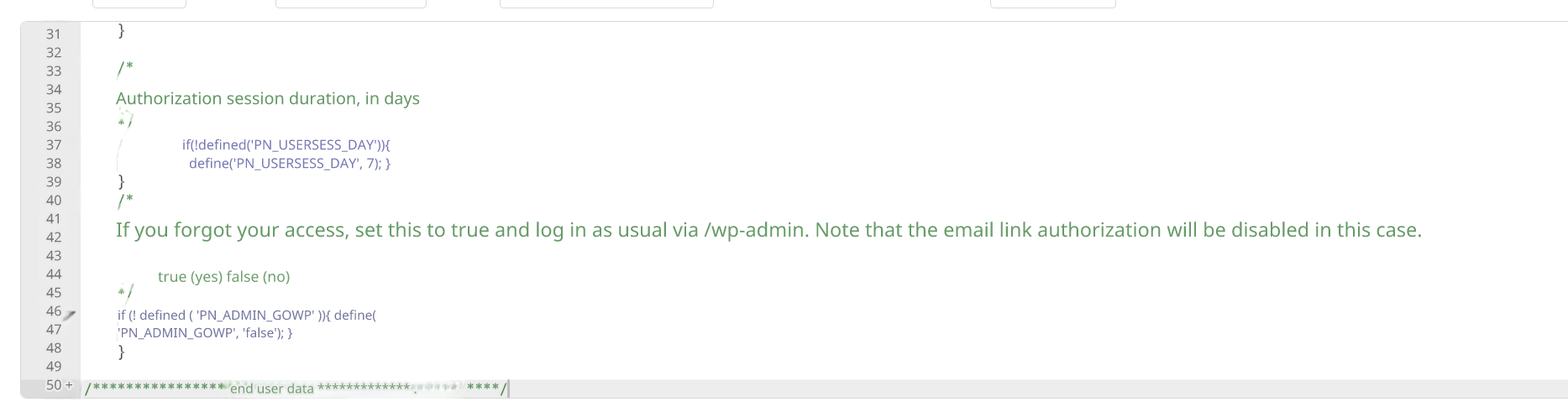Click gutter line number 47
Viewport: 1568px width, 407px height.
54,330
